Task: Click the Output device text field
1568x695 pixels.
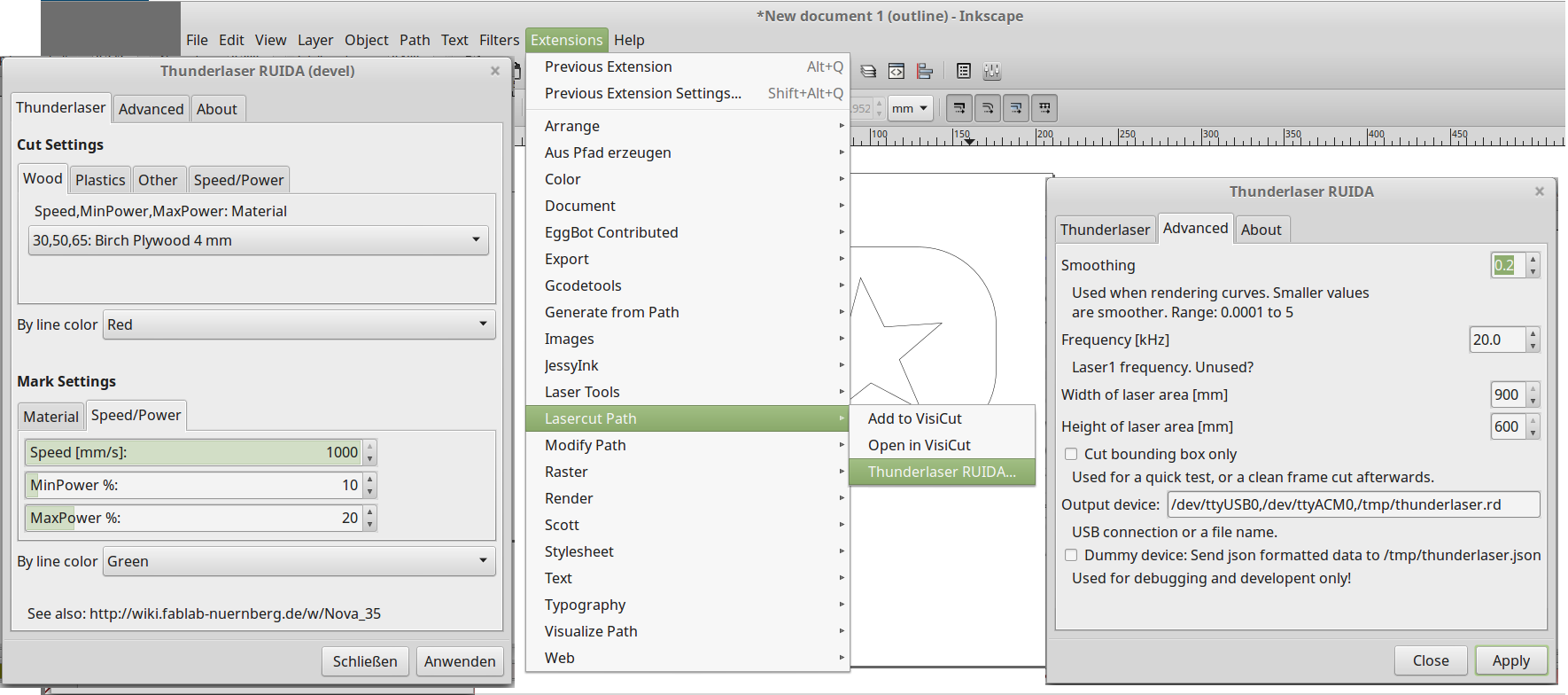Action: [x=1354, y=504]
